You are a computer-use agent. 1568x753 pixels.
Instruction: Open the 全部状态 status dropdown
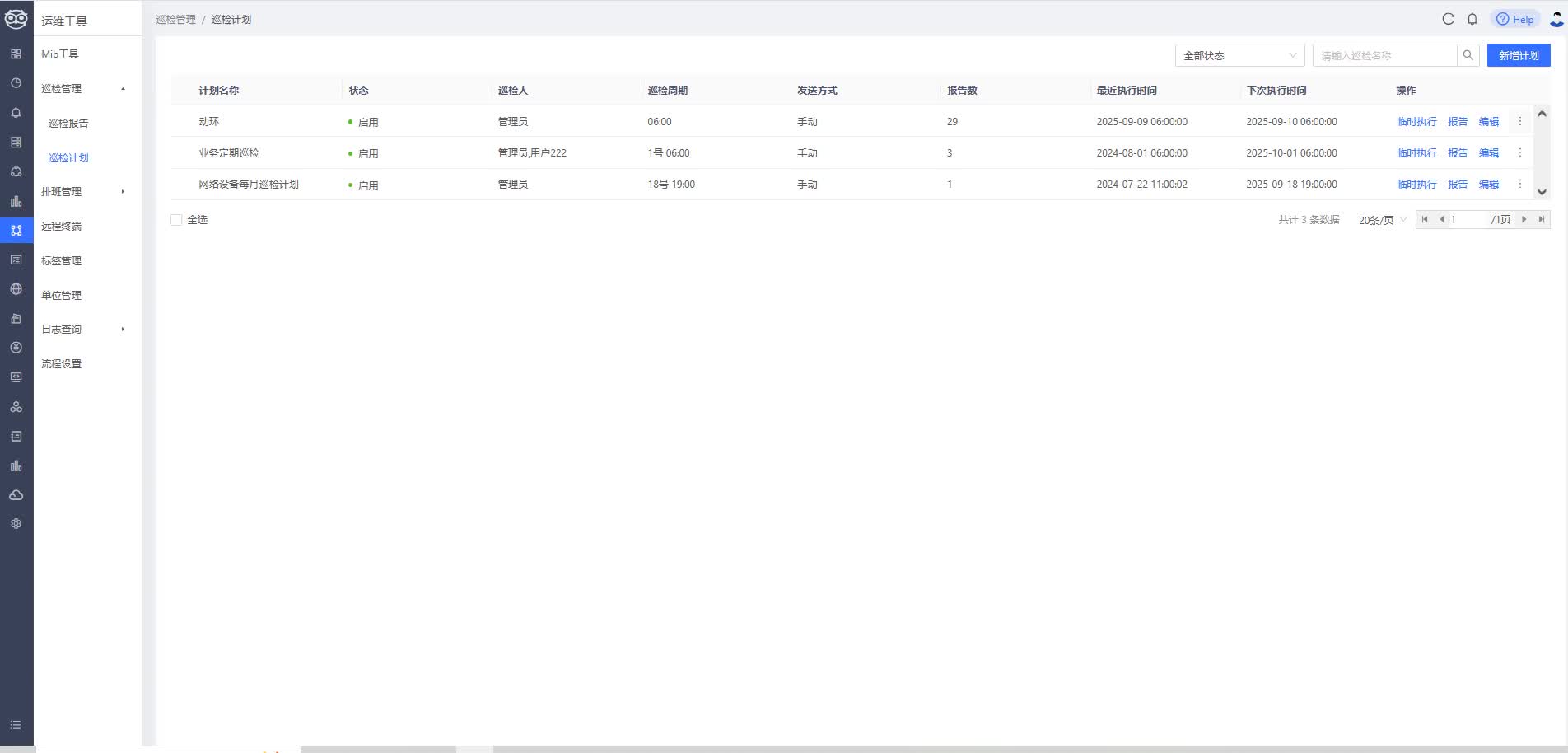(x=1239, y=55)
